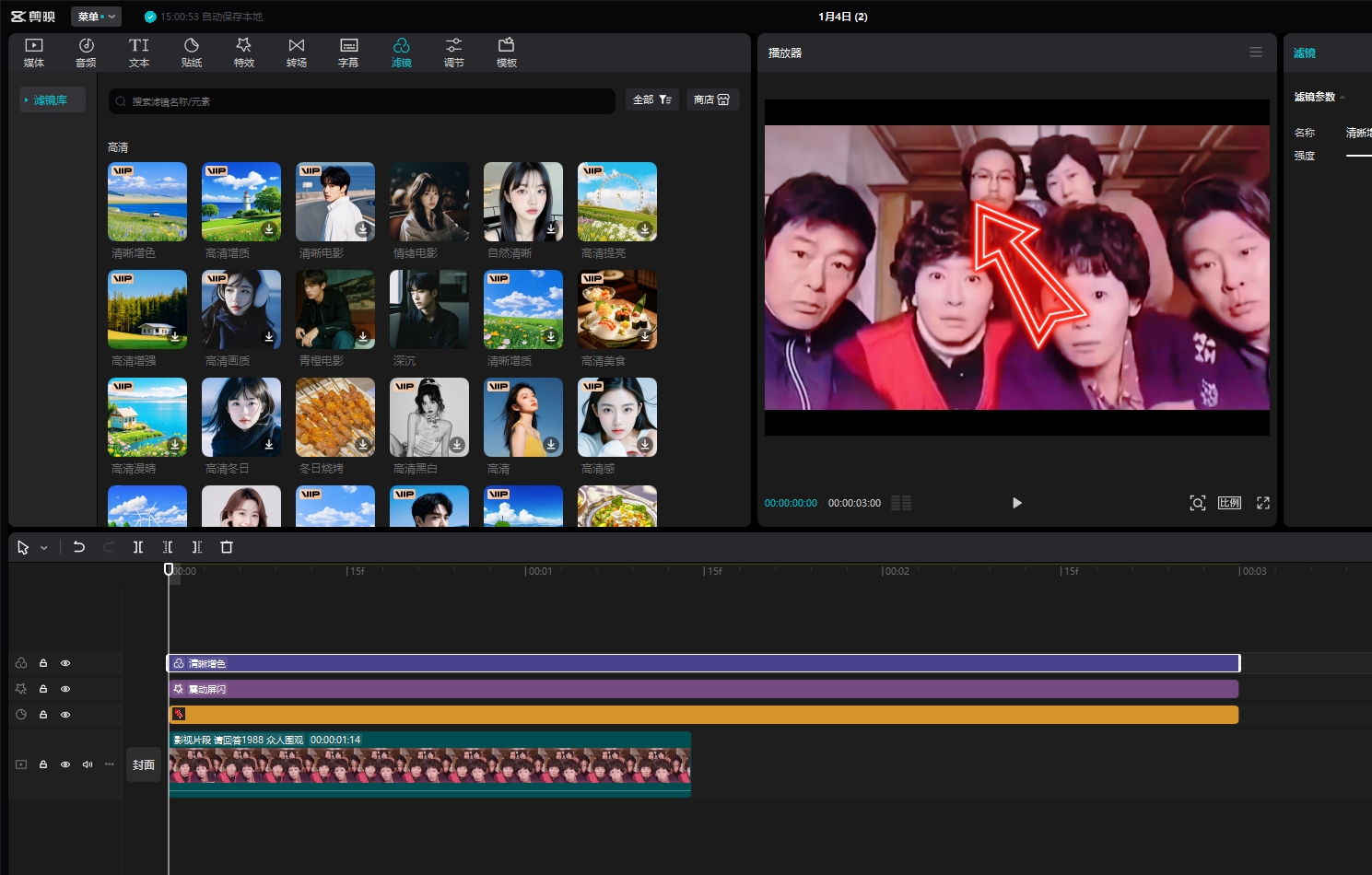Open the 文本 text panel
The height and width of the screenshot is (875, 1372).
(x=139, y=52)
